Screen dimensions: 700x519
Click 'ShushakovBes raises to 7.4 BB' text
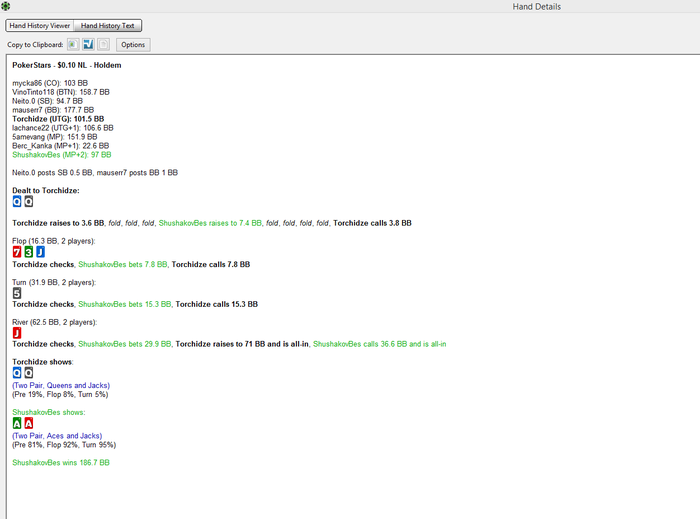[210, 223]
